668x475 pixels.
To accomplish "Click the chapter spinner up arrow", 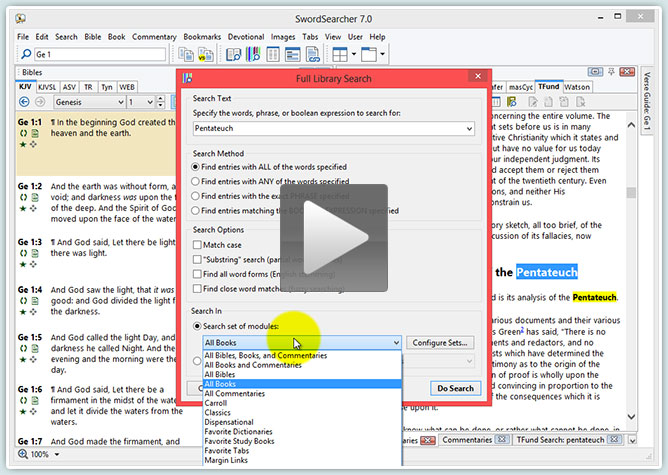I will coord(160,99).
